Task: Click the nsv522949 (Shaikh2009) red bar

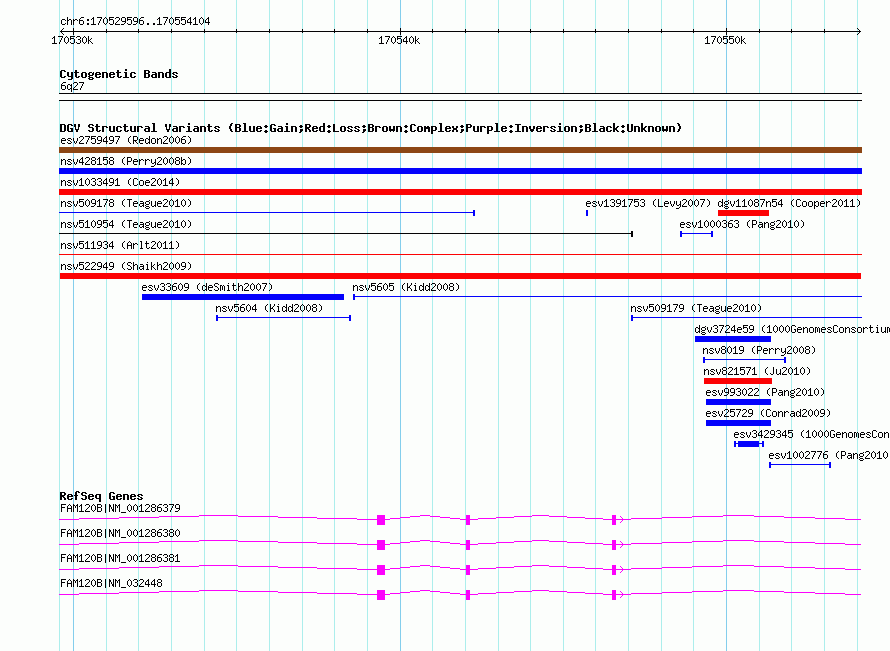Action: (x=460, y=276)
